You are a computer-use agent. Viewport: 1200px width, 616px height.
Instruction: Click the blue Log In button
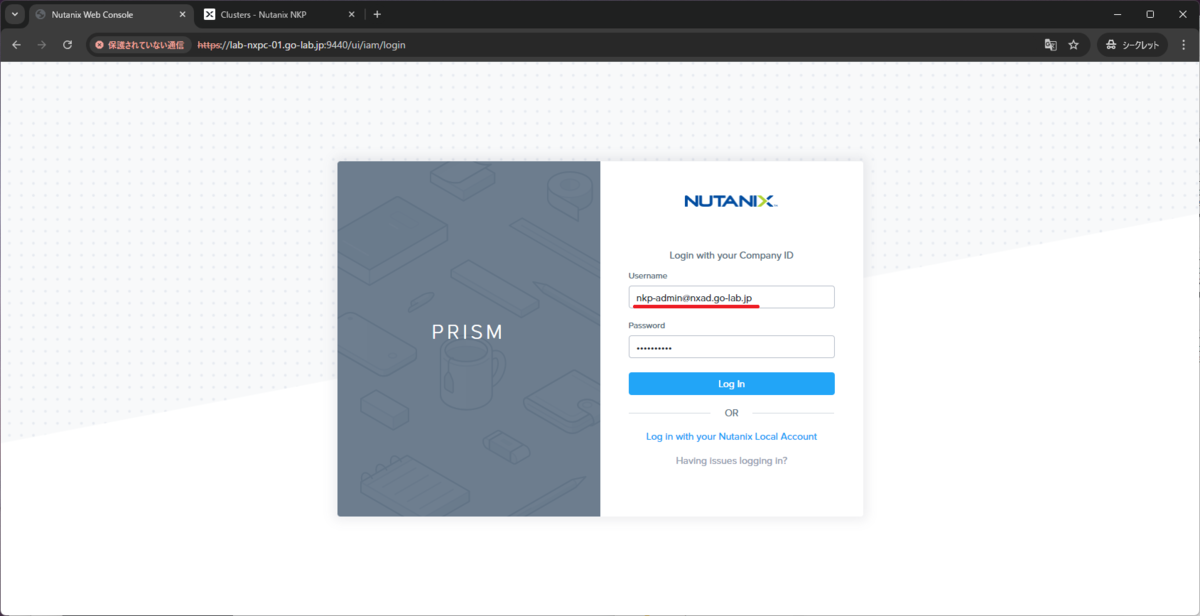tap(731, 384)
